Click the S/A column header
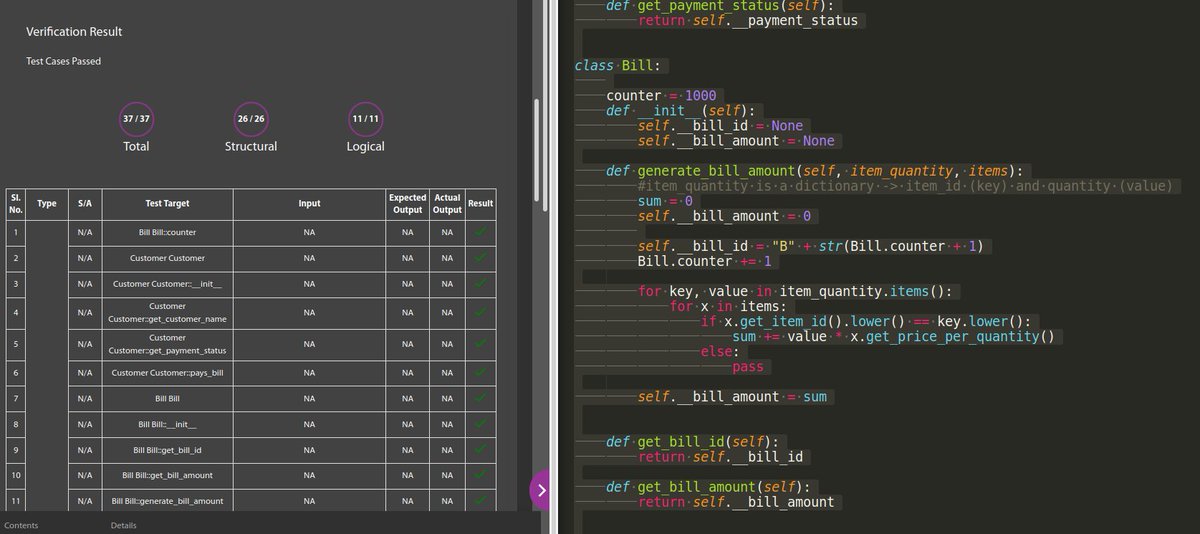 85,203
